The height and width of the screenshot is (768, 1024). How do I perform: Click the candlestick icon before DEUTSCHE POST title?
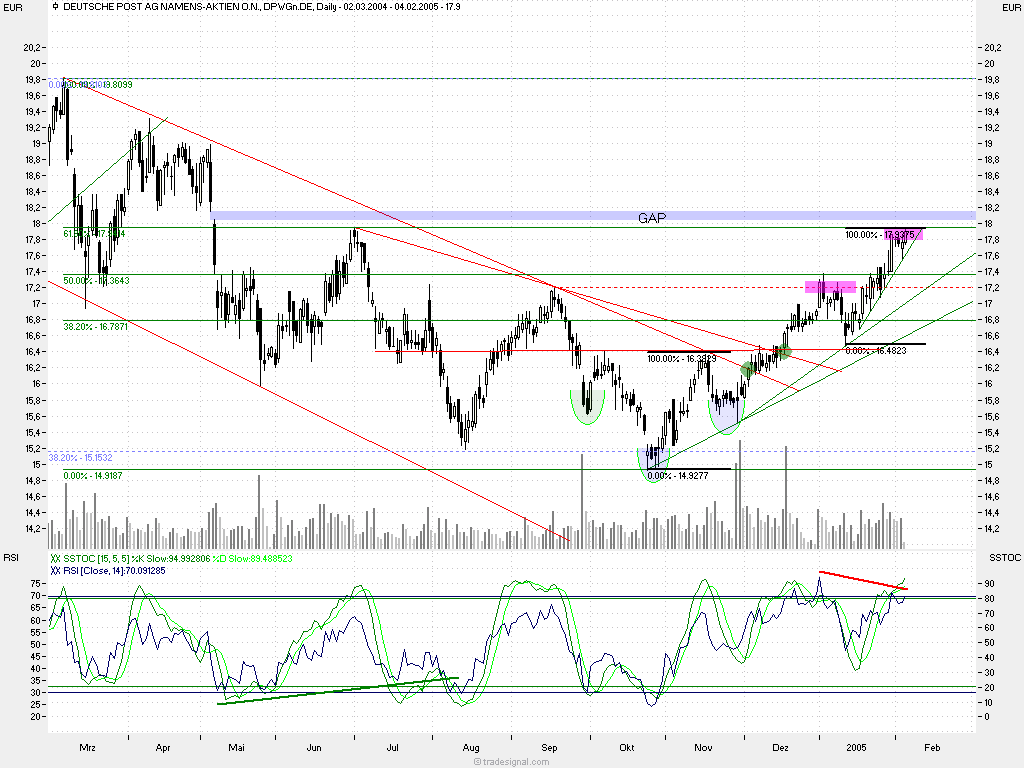55,7
